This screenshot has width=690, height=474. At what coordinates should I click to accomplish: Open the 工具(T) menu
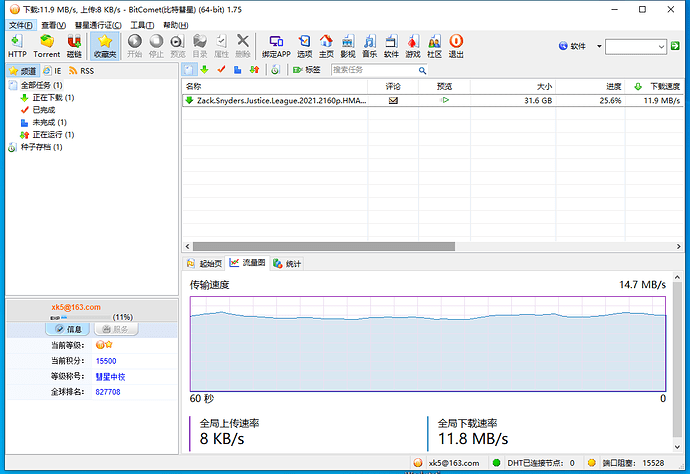[142, 25]
